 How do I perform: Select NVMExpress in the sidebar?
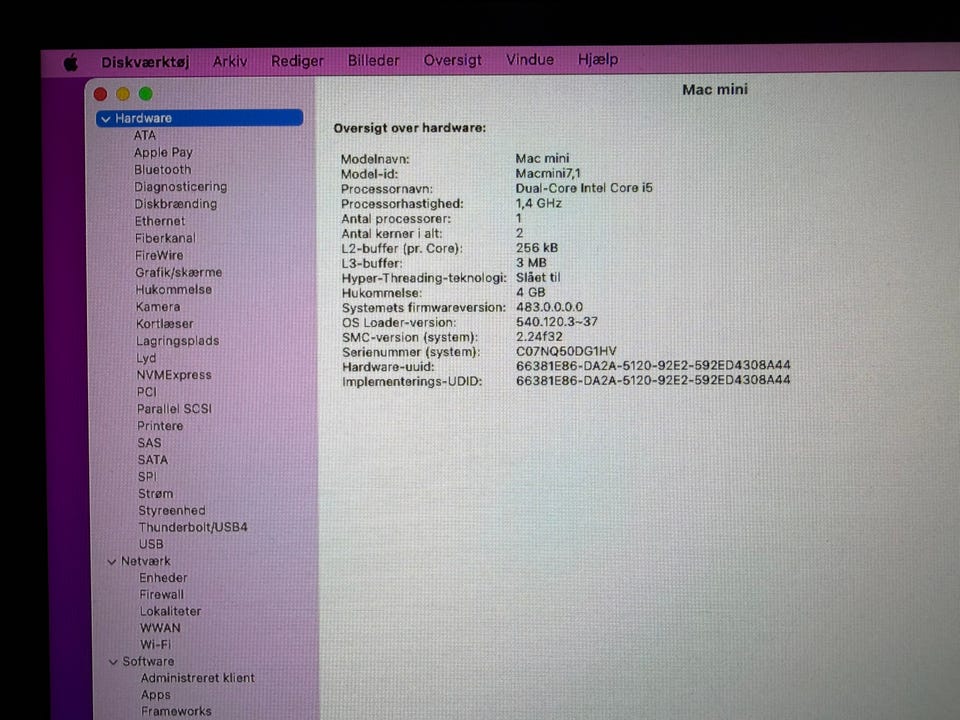coord(174,375)
